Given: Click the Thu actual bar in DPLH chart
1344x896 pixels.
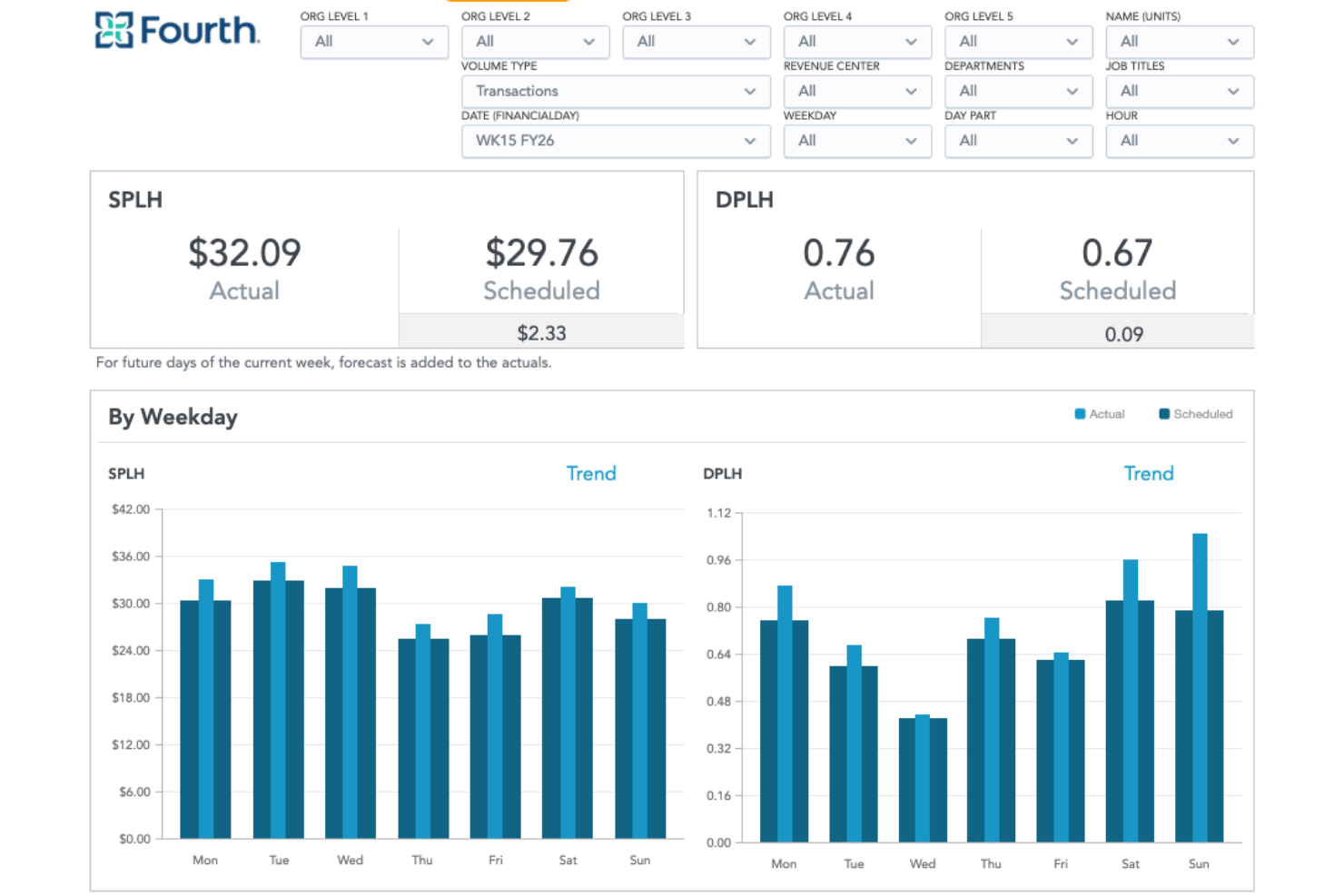Looking at the screenshot, I should click(992, 730).
